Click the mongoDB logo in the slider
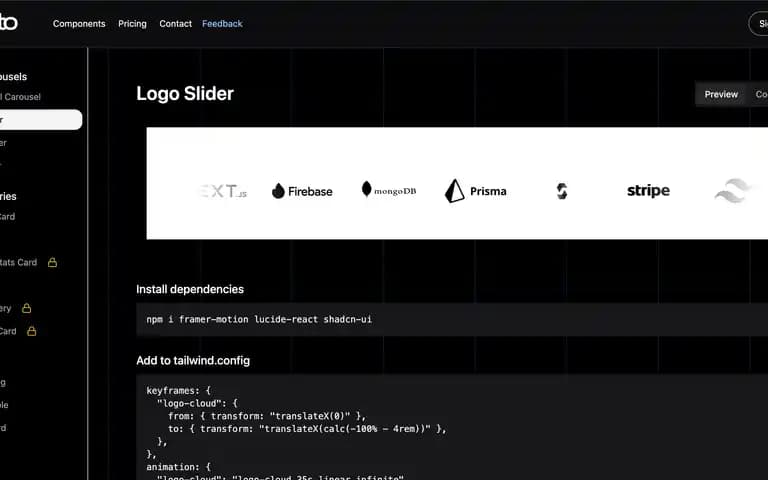The image size is (768, 480). [x=389, y=191]
